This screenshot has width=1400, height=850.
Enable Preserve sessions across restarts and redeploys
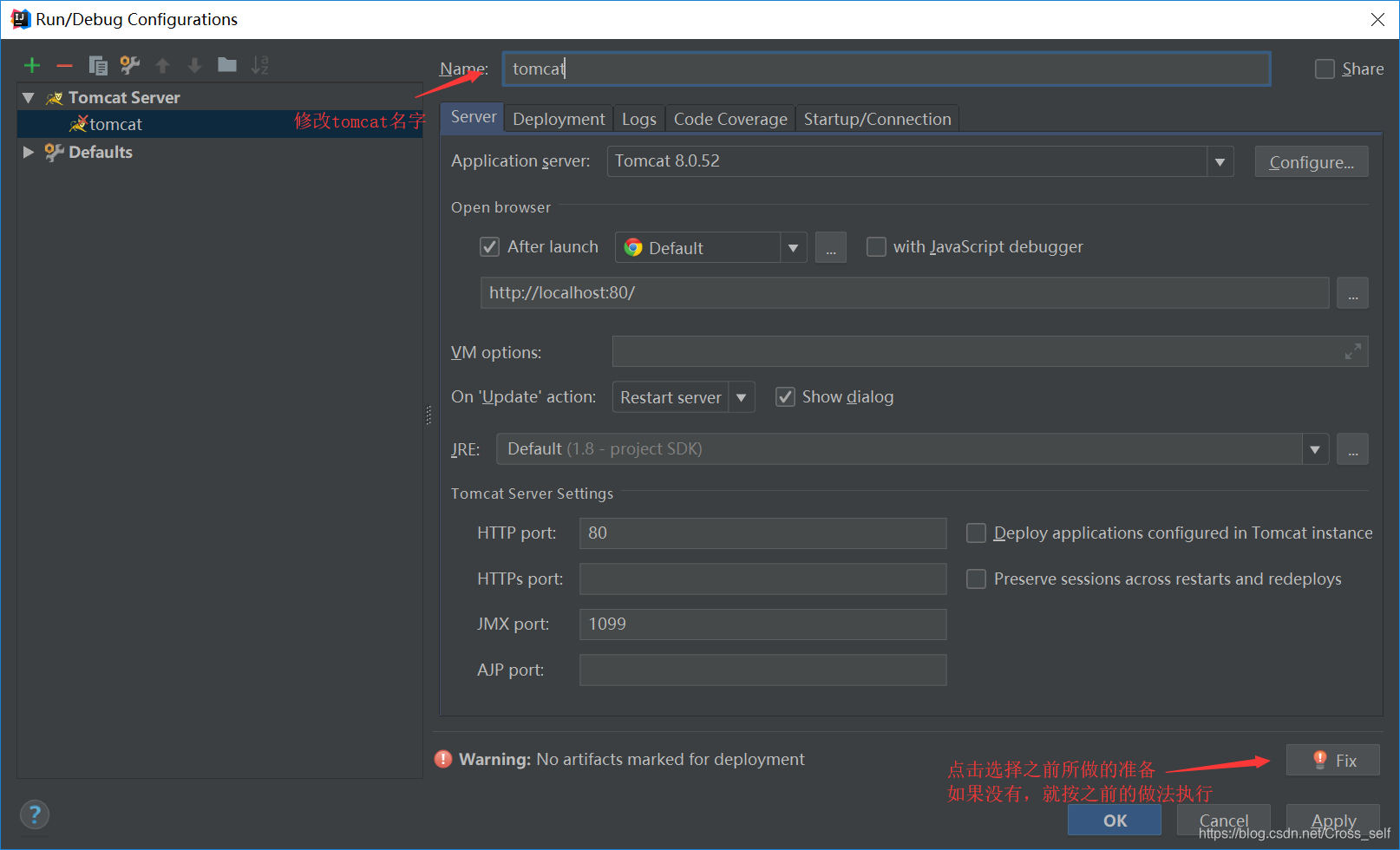click(x=976, y=579)
